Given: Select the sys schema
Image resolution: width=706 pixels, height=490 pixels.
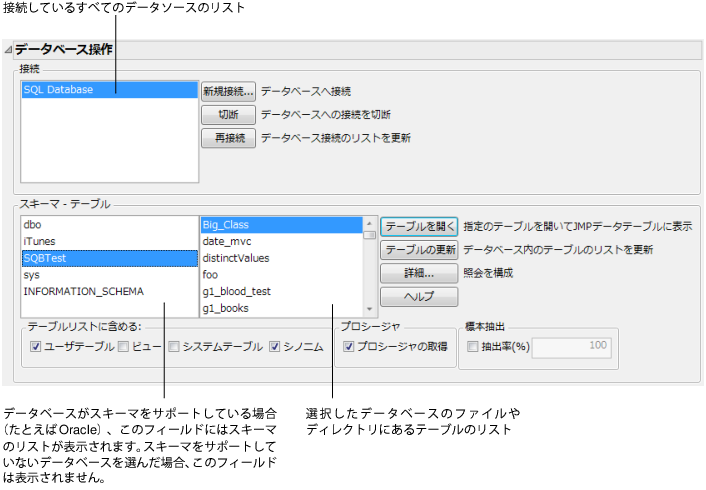Looking at the screenshot, I should [110, 275].
